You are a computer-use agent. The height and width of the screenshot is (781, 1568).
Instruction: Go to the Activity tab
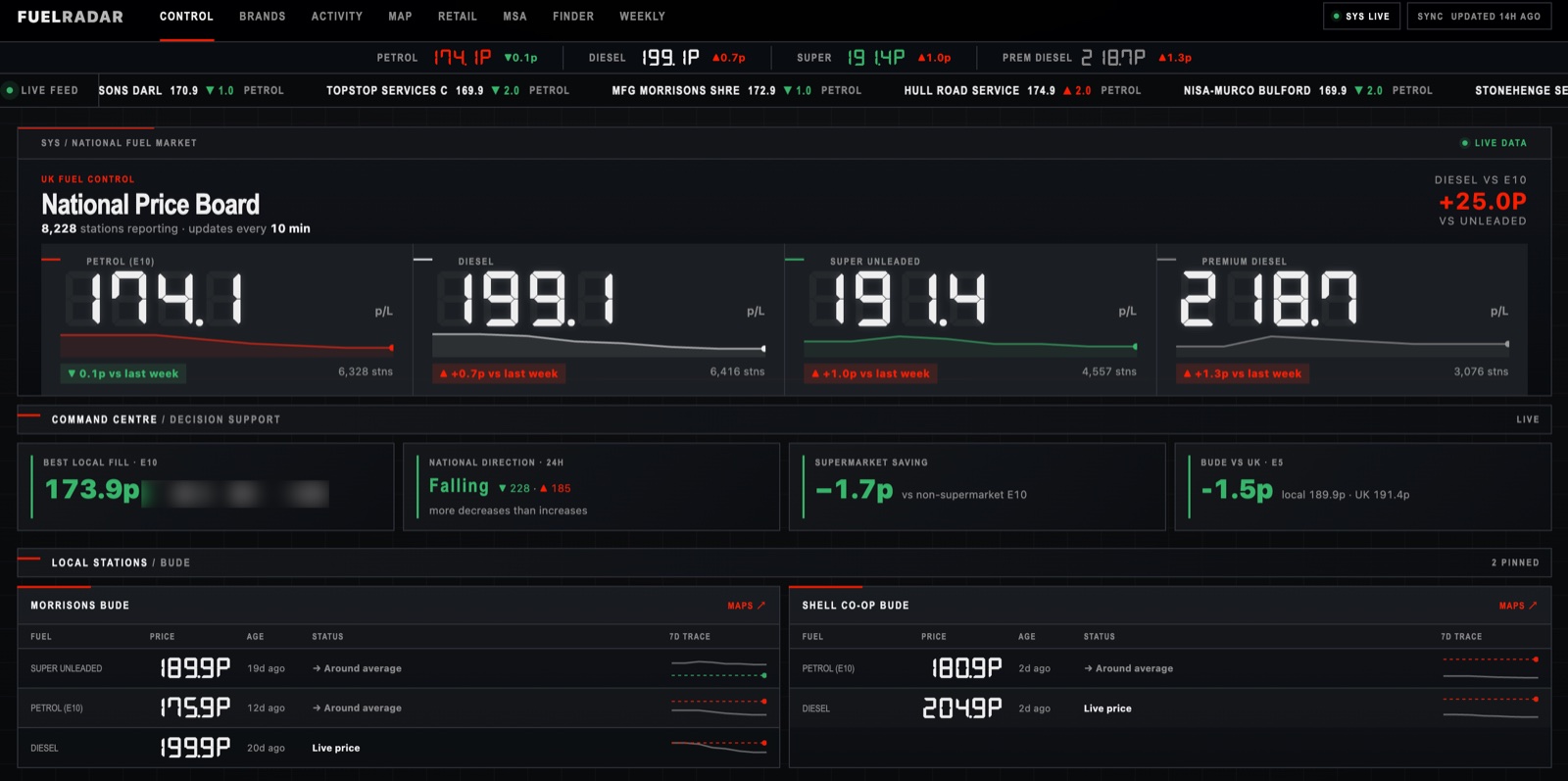point(337,17)
